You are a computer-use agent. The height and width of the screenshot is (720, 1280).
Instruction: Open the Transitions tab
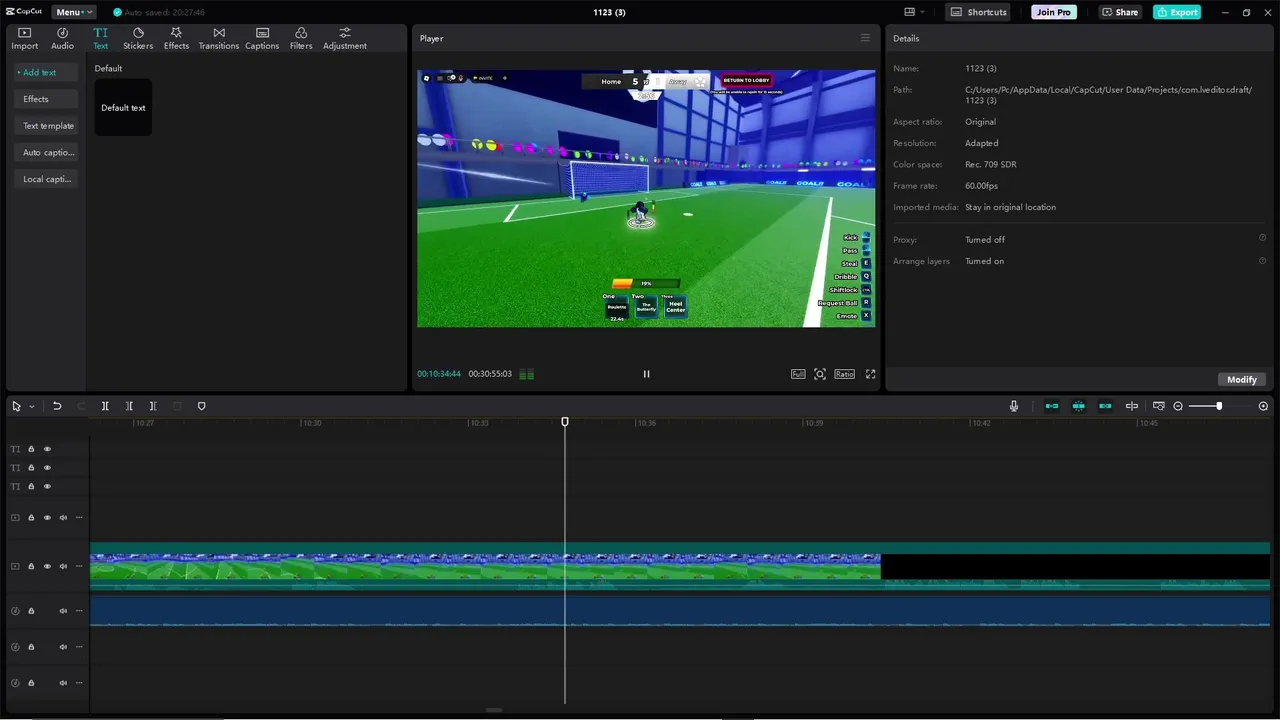(x=219, y=39)
